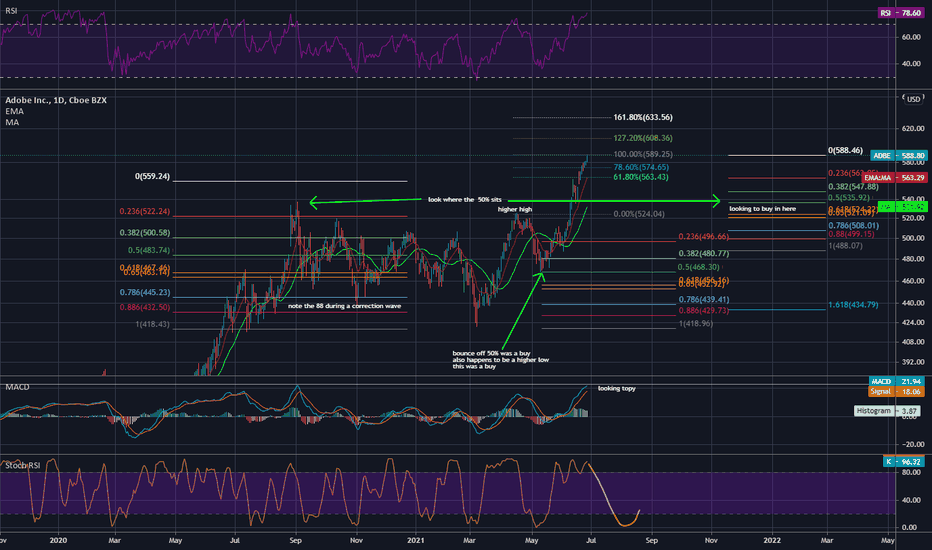Select the 78.60%(574.65) Fibonacci label
The height and width of the screenshot is (550, 932).
pos(641,168)
